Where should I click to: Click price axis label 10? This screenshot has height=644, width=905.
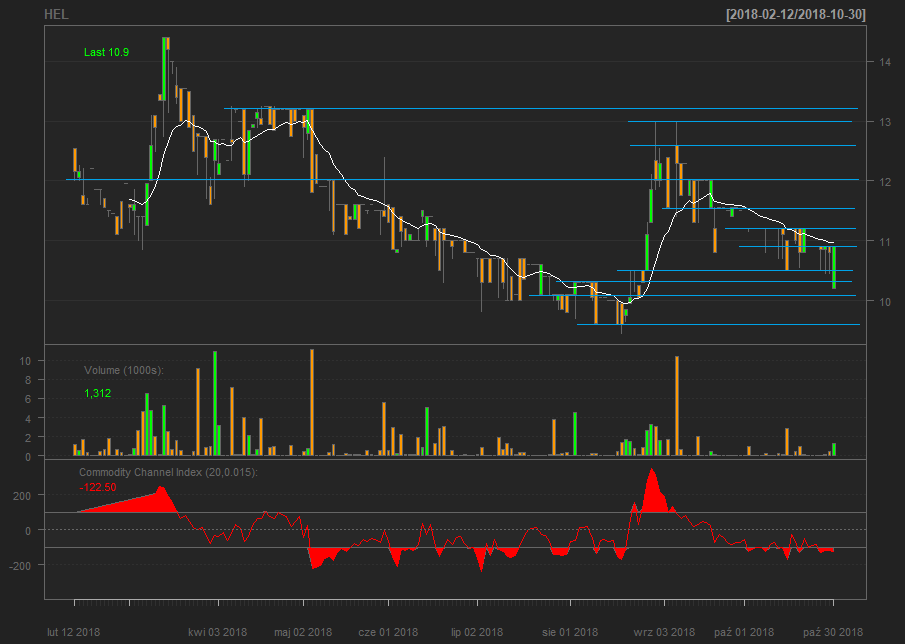tap(885, 301)
